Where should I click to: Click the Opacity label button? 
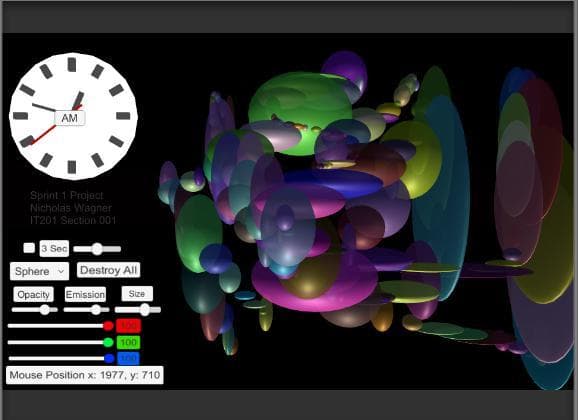pyautogui.click(x=34, y=295)
